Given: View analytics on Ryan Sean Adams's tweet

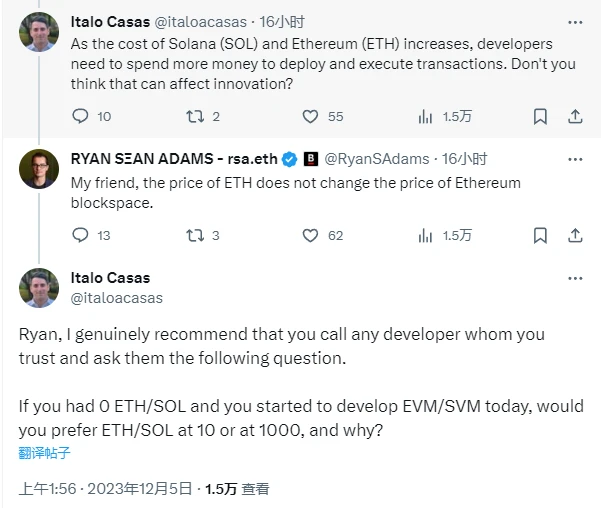Looking at the screenshot, I should 426,235.
